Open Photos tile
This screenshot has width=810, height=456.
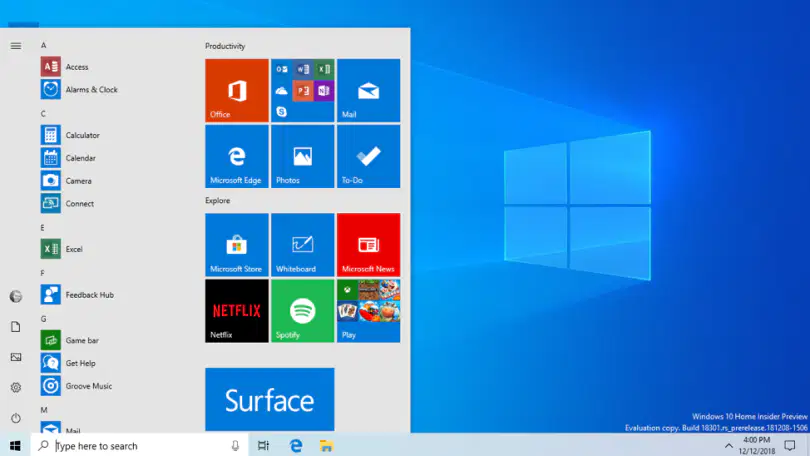303,156
